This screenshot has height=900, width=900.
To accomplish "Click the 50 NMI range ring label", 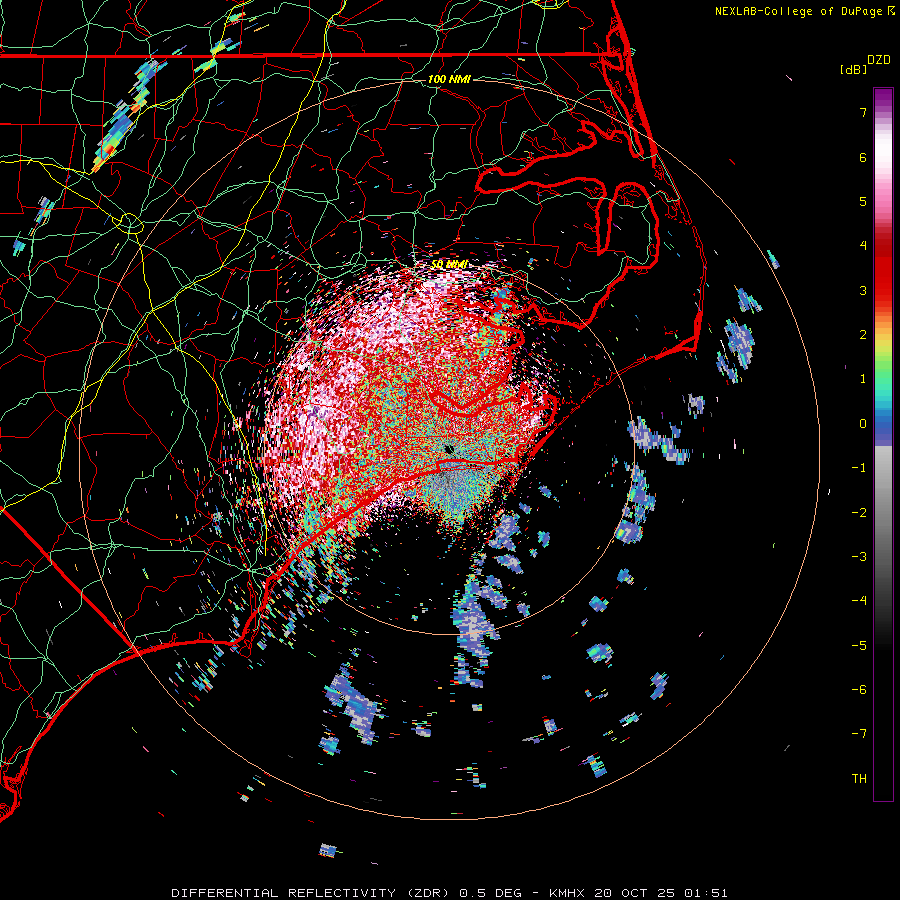I will coord(449,264).
